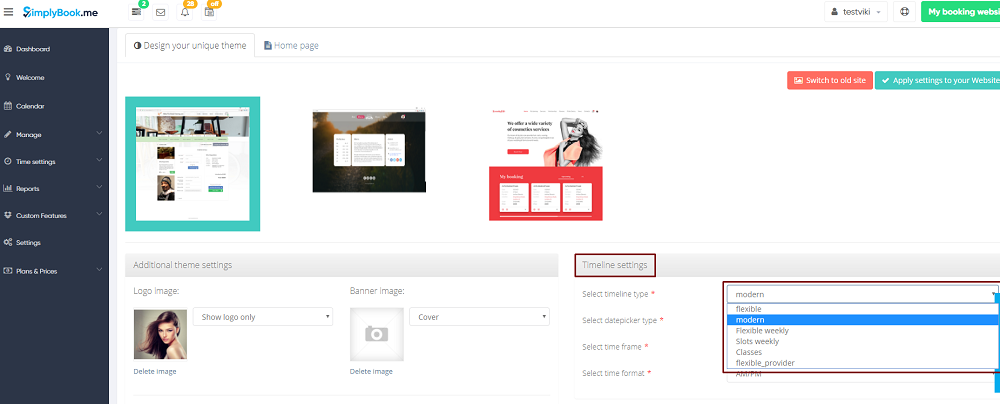The image size is (1000, 404).
Task: Open the Show logo only dropdown
Action: click(x=262, y=317)
